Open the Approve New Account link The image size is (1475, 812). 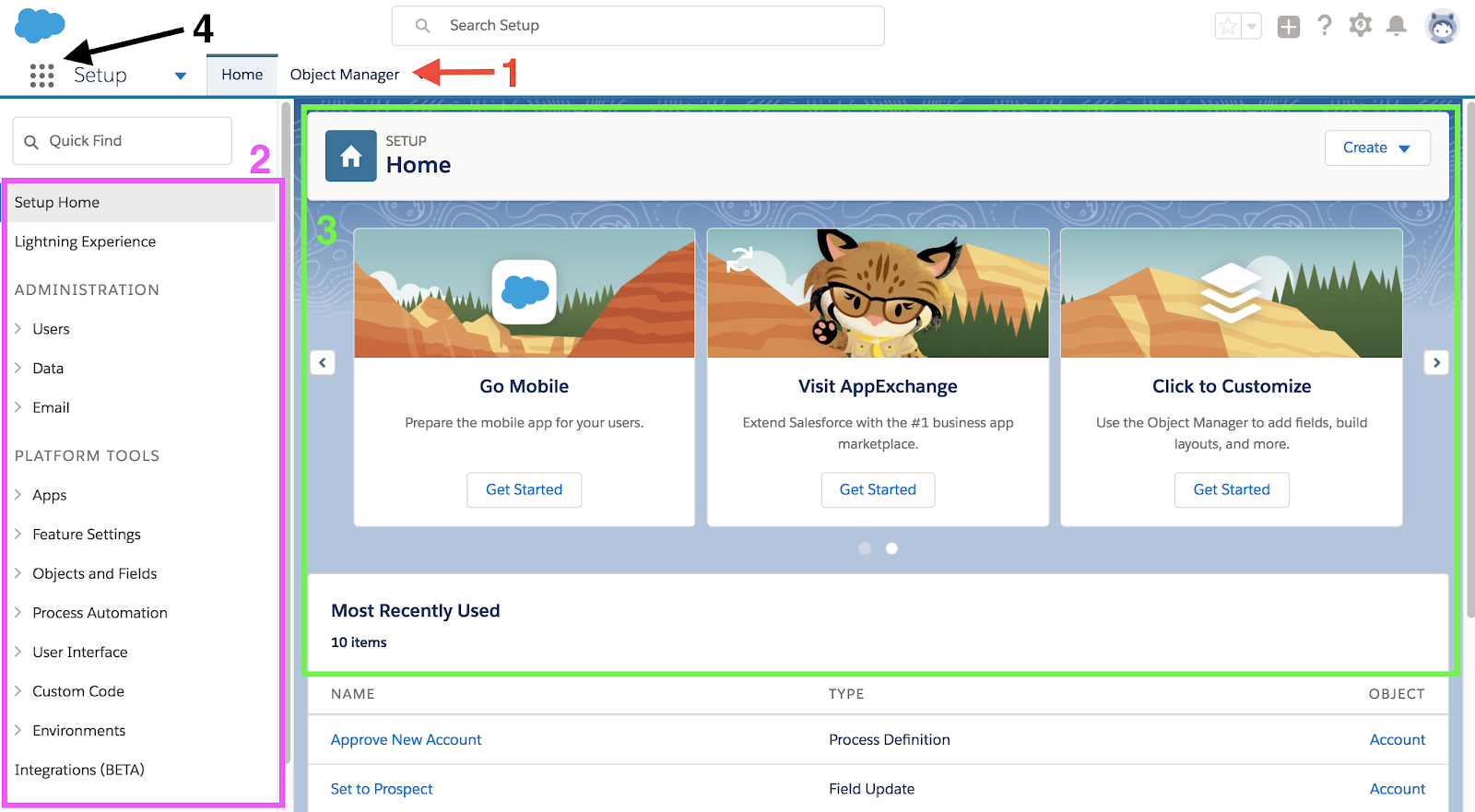[x=406, y=740]
